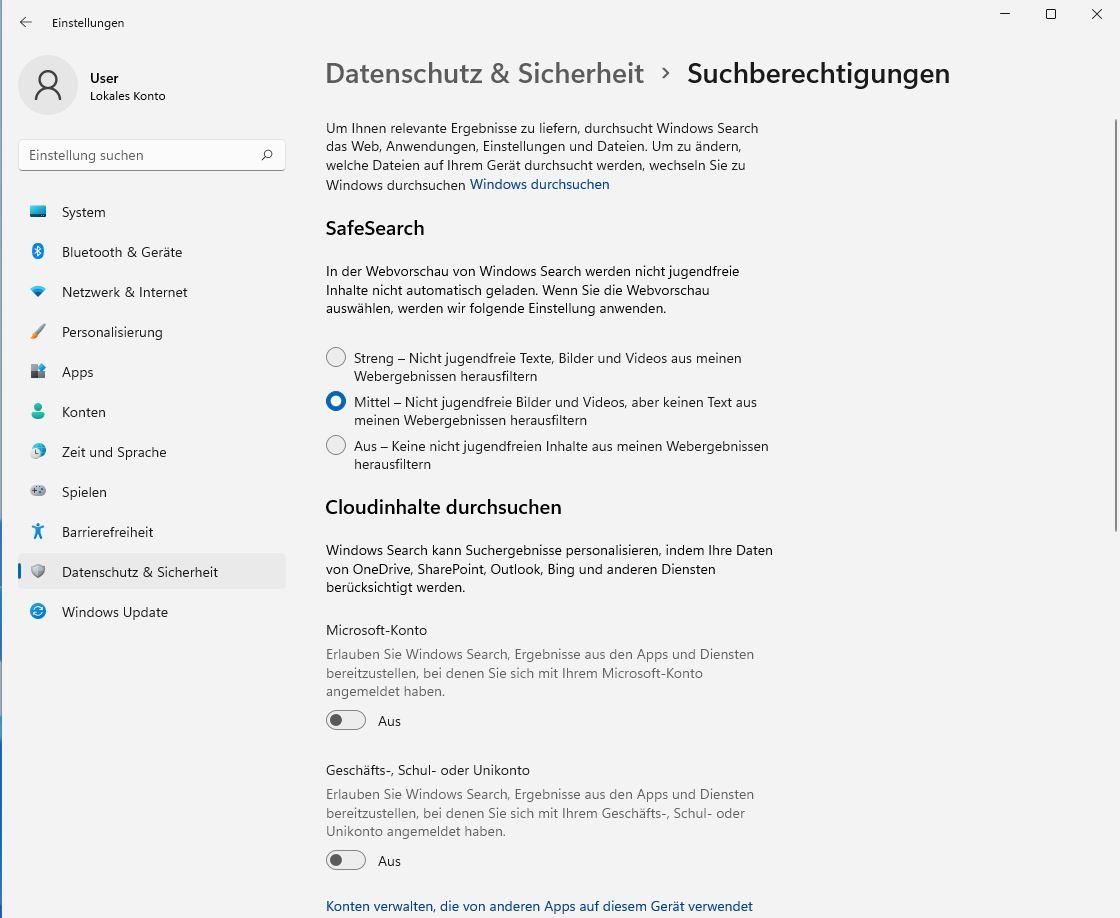Open the Windows durchsuchen link

pos(539,184)
